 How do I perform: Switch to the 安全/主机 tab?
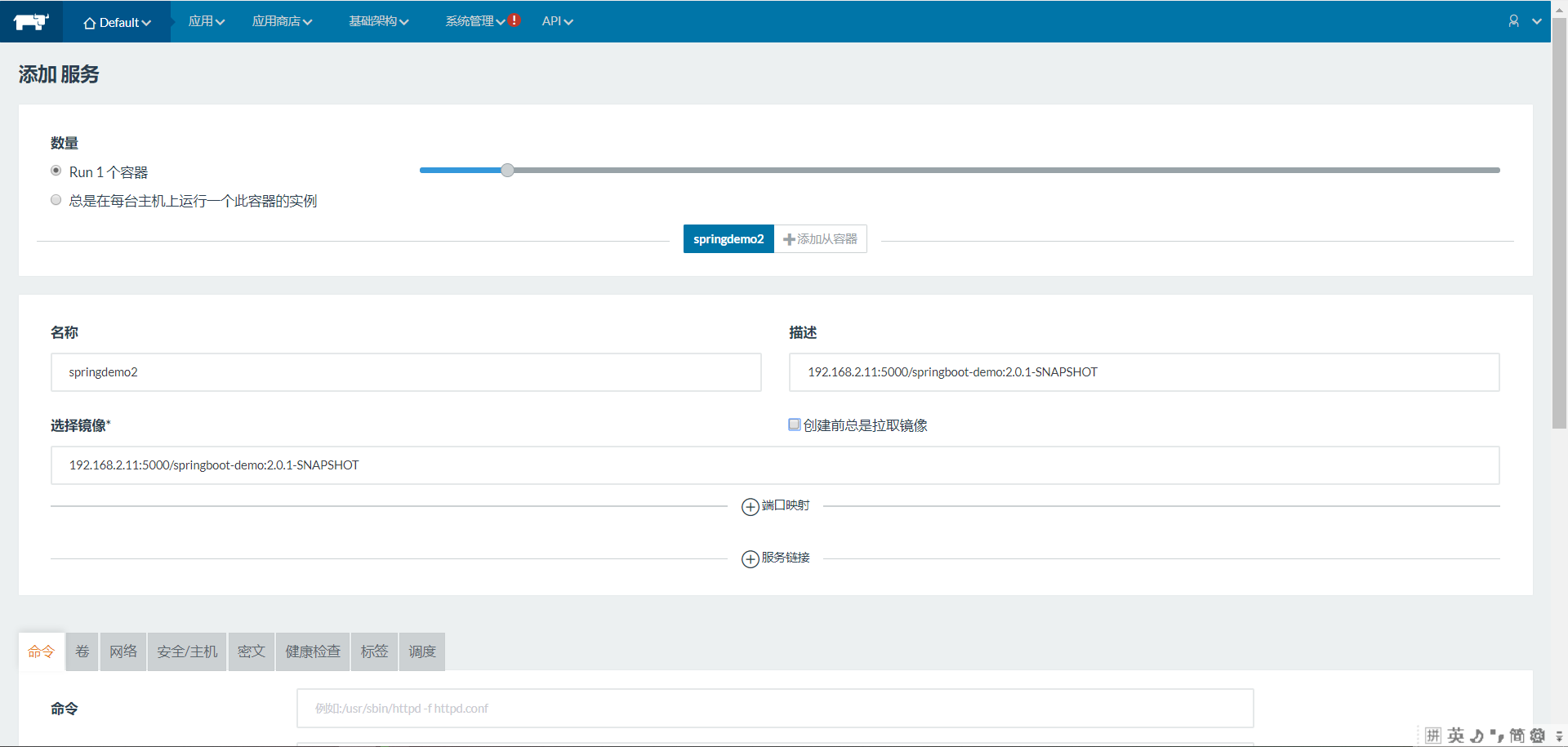(x=187, y=651)
